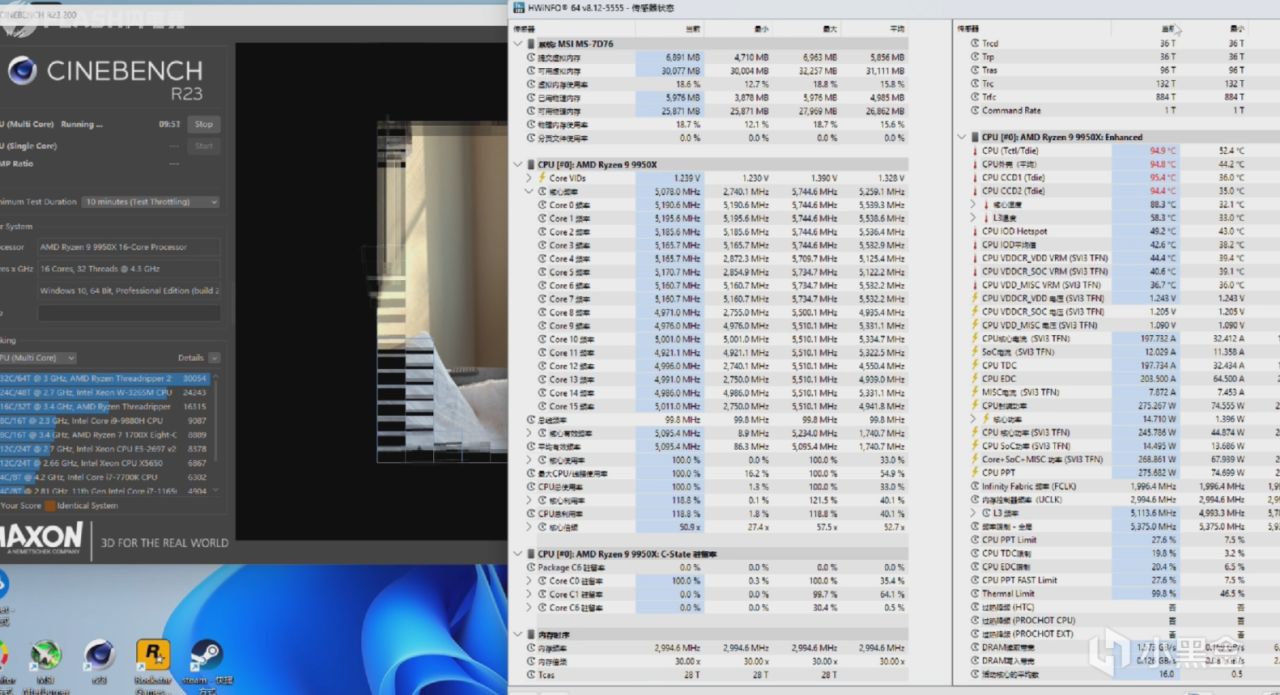Click the clock icon beside Core 5
Viewport: 1280px width, 695px height.
pos(541,272)
